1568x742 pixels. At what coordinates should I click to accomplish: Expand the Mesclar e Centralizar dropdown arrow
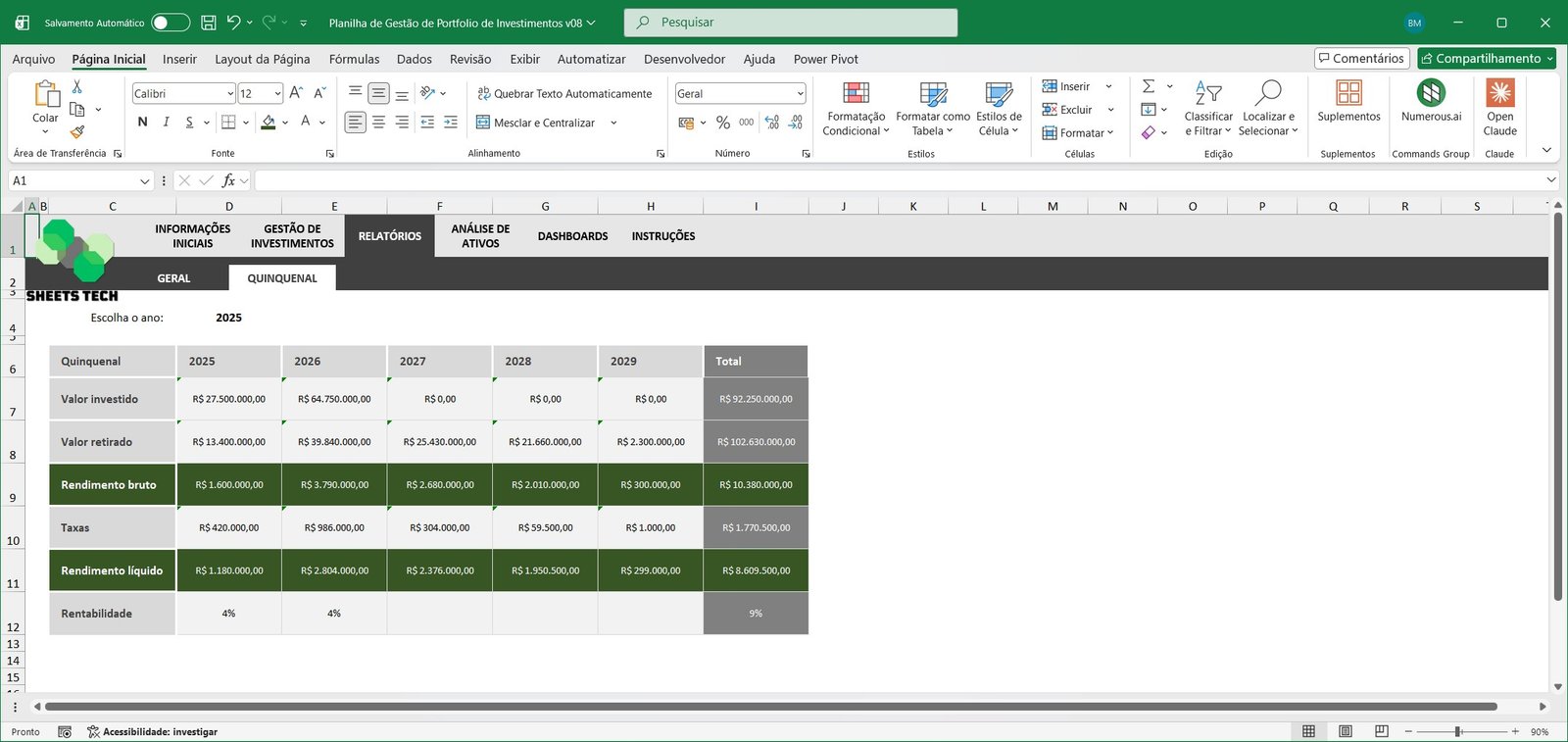tap(613, 123)
